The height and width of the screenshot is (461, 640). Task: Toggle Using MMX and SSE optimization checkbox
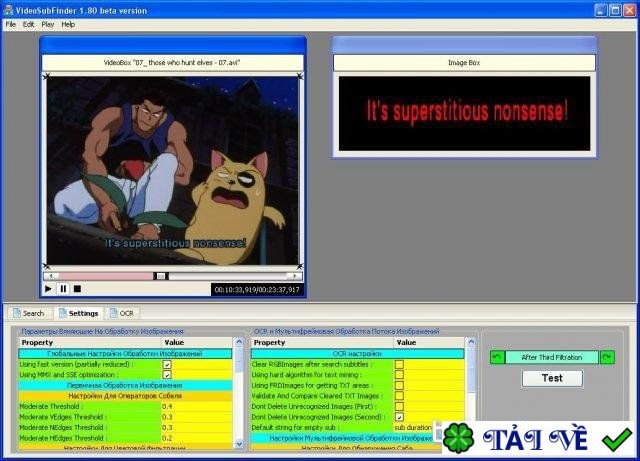[x=167, y=374]
